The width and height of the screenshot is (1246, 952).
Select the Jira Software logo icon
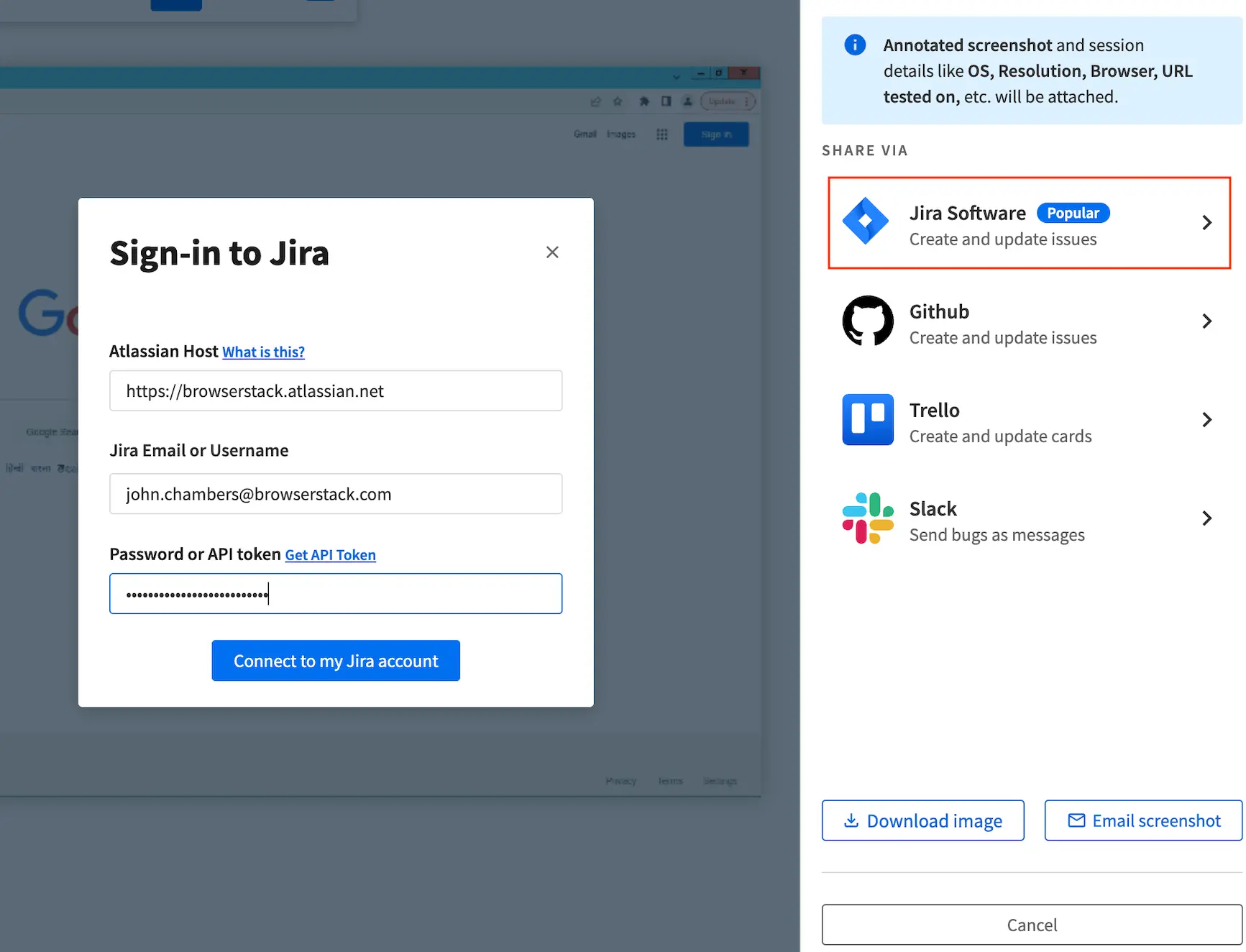point(867,222)
